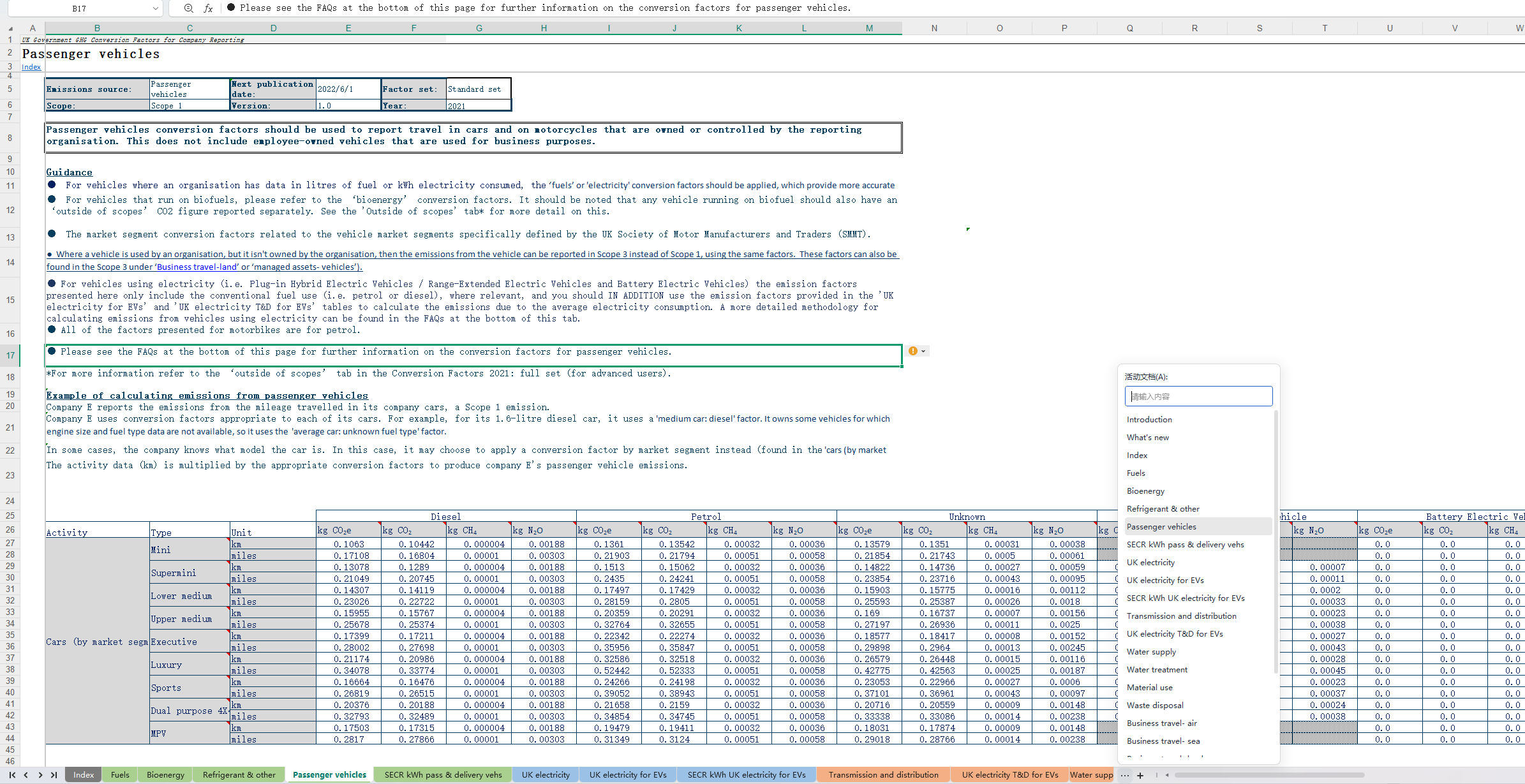1525x784 pixels.
Task: Click the Index hyperlink under the title
Action: (x=31, y=67)
